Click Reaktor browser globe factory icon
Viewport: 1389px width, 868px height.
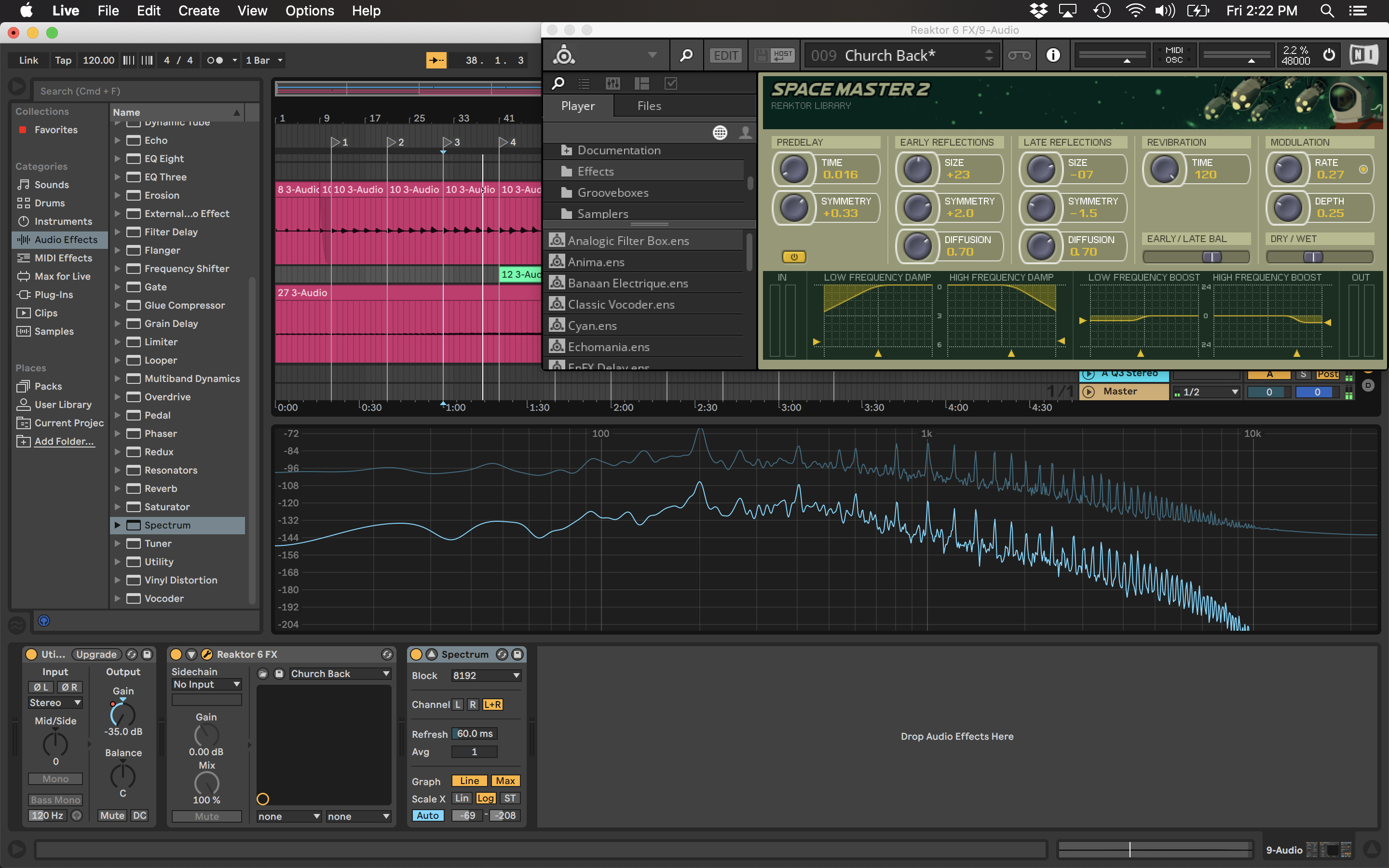coord(720,133)
